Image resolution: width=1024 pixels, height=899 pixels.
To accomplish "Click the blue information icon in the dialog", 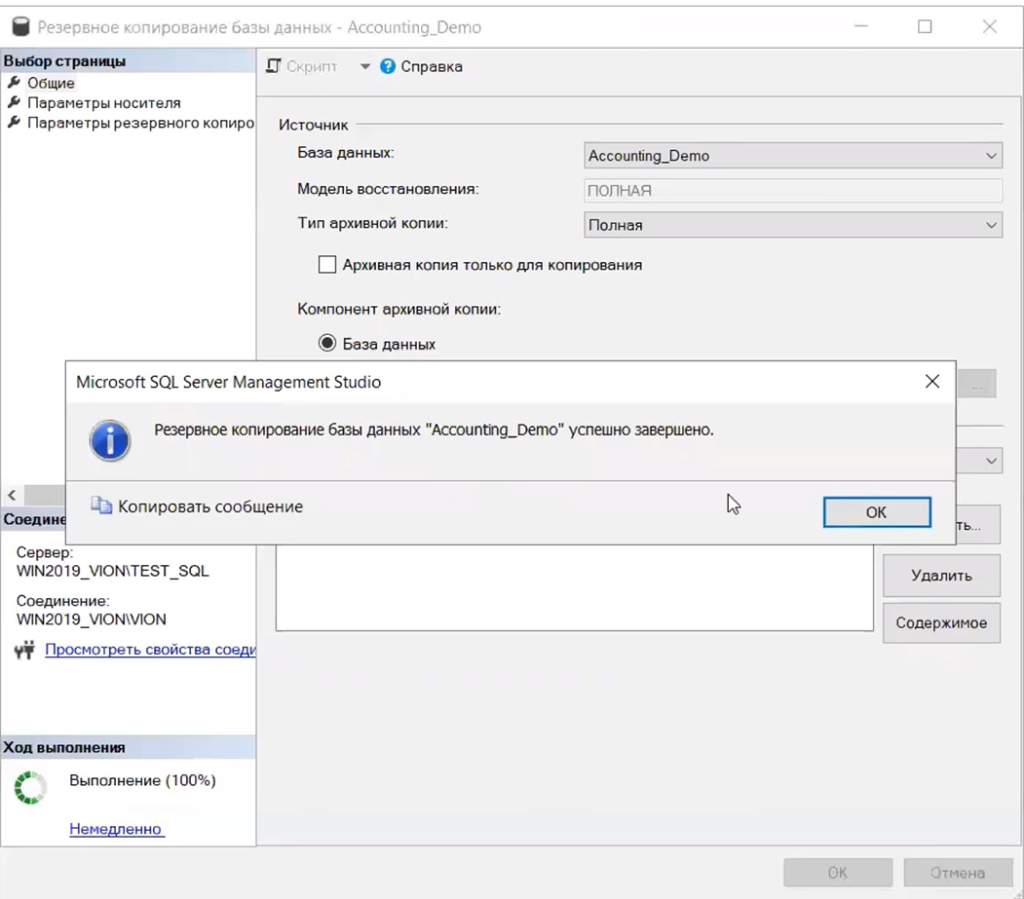I will [109, 439].
